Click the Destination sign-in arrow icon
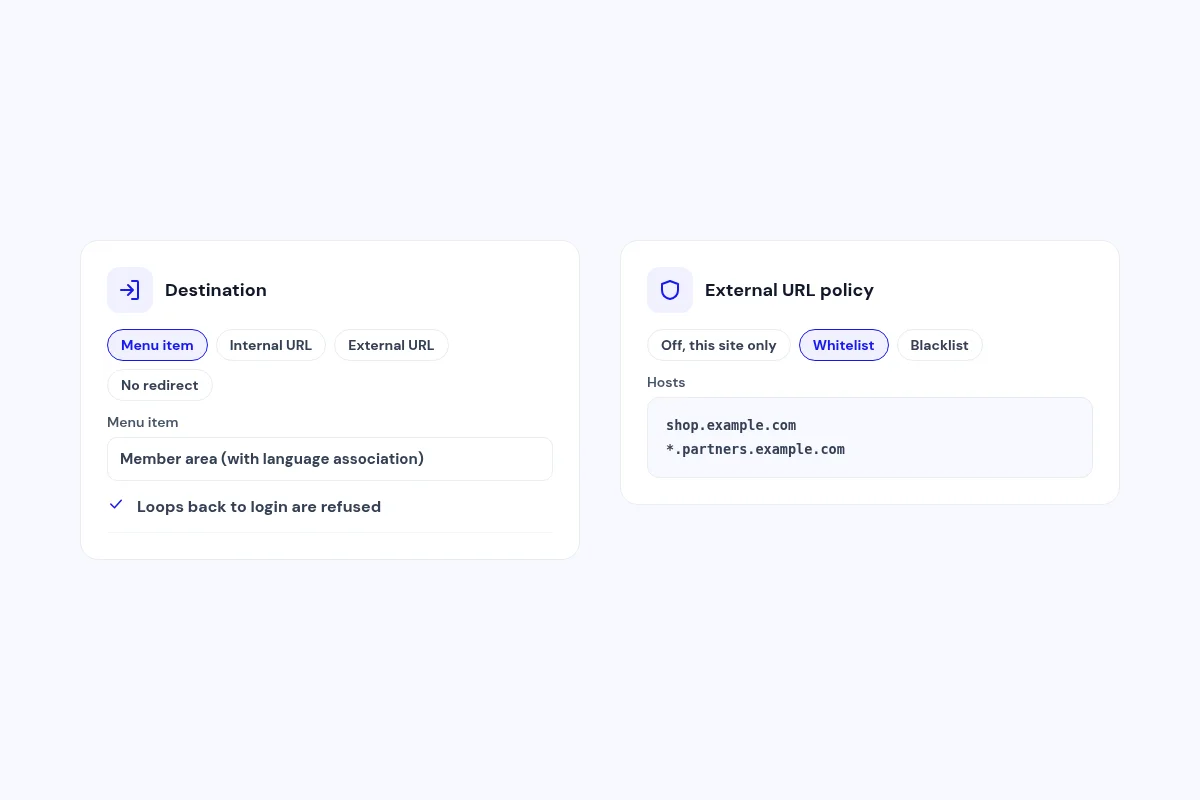 click(130, 290)
